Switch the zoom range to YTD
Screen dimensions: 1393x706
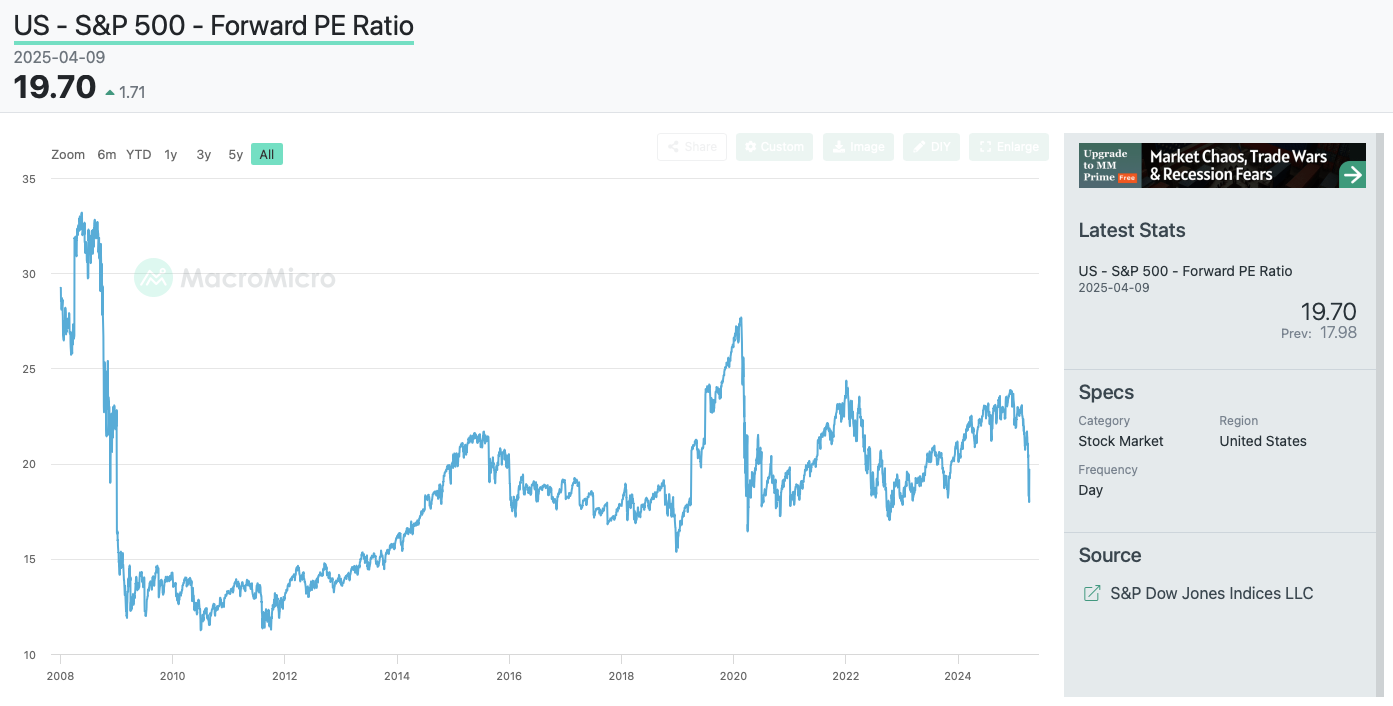[x=139, y=155]
